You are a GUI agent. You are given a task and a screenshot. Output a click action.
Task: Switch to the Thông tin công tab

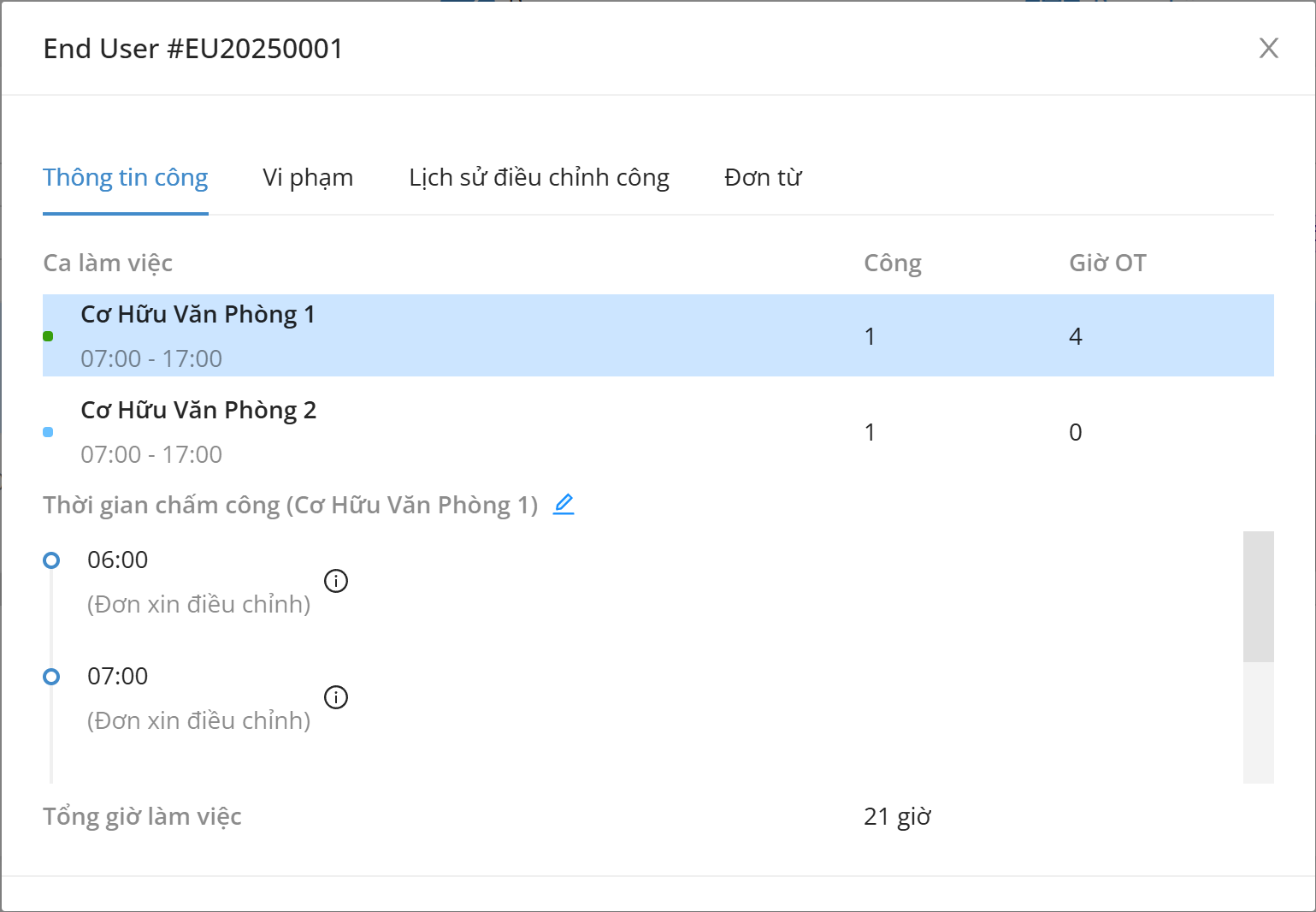point(126,178)
